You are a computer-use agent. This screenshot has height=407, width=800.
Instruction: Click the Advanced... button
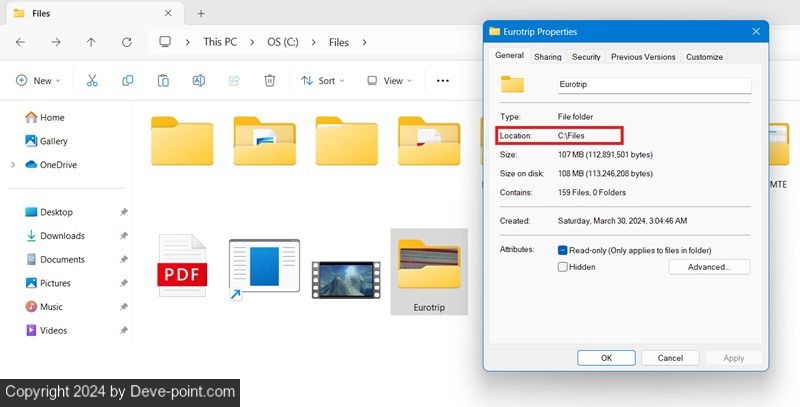708,267
